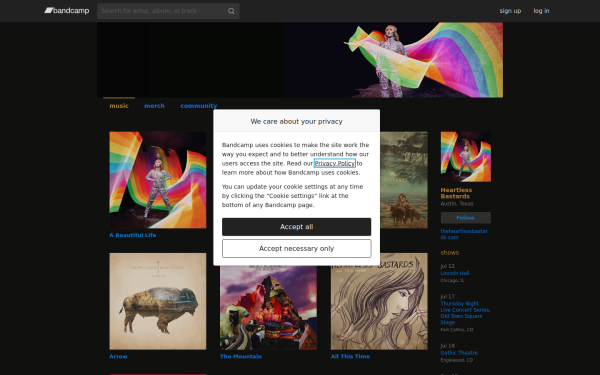Click the shows heading link

coord(450,253)
